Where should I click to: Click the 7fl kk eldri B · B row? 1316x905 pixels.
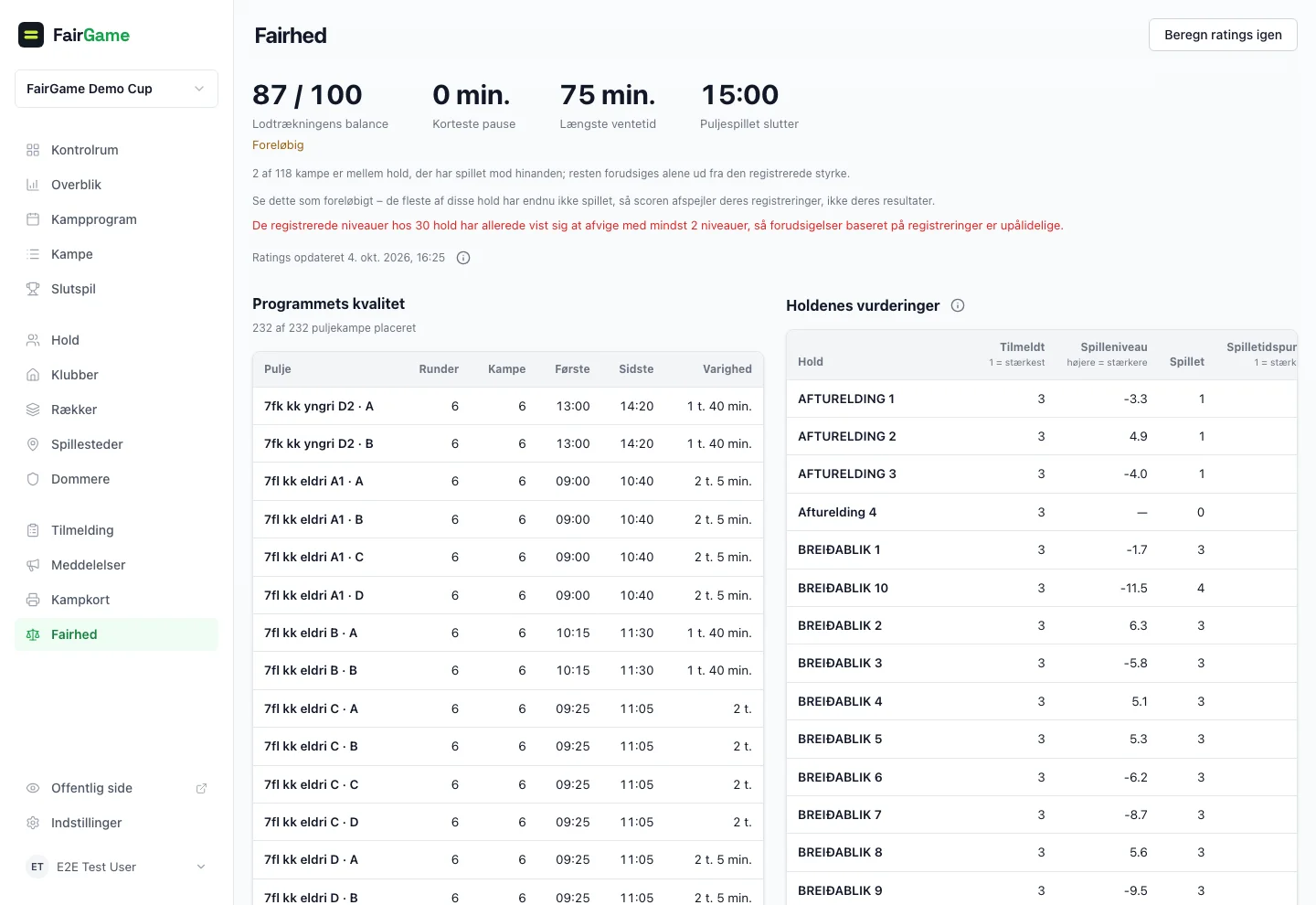[x=508, y=670]
